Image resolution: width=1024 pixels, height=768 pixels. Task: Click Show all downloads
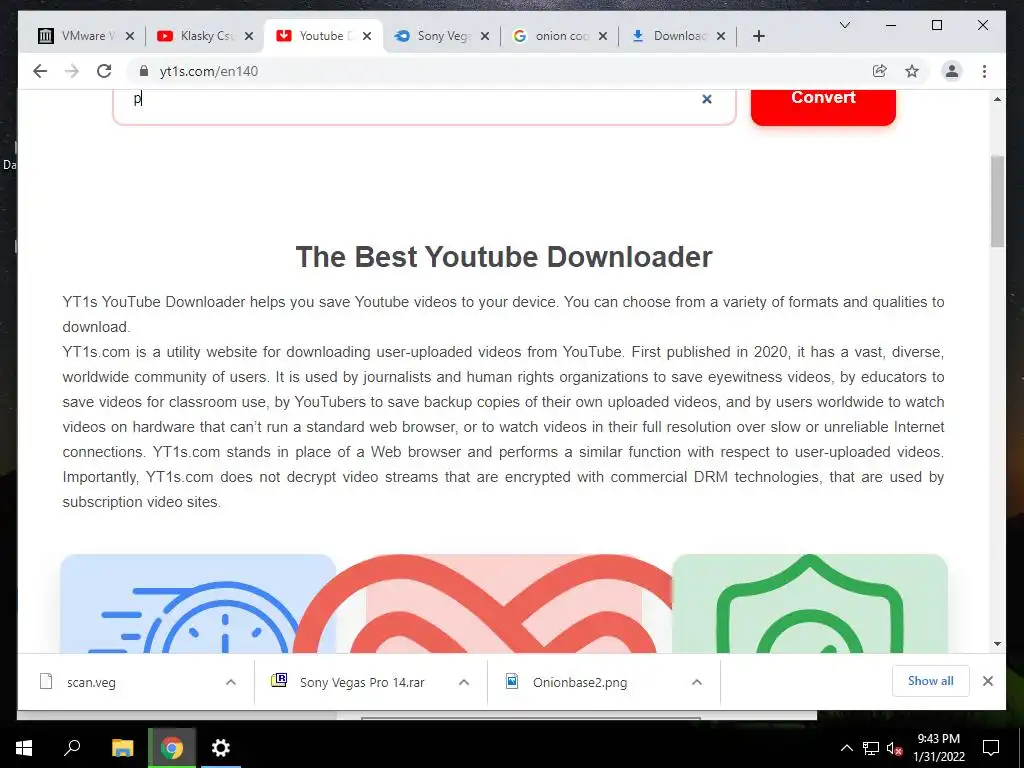(x=930, y=681)
